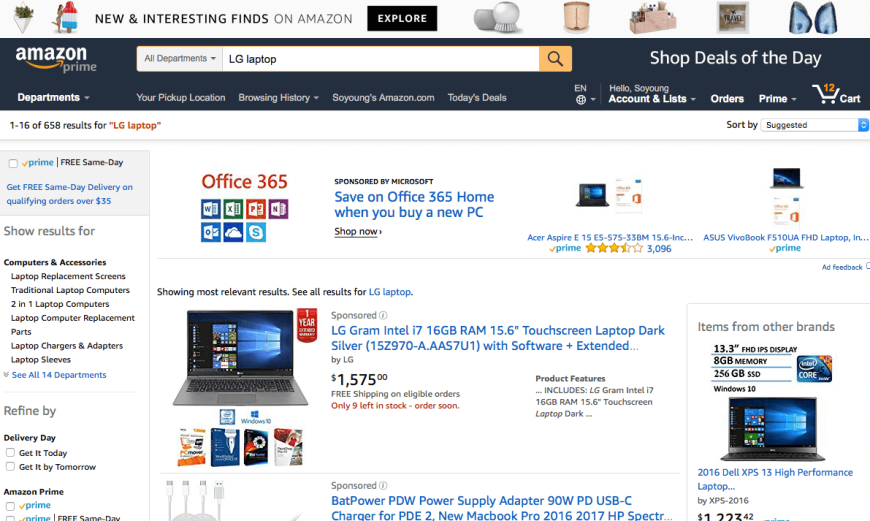
Task: Click the OneDrive cloud icon in ad
Action: 233,232
